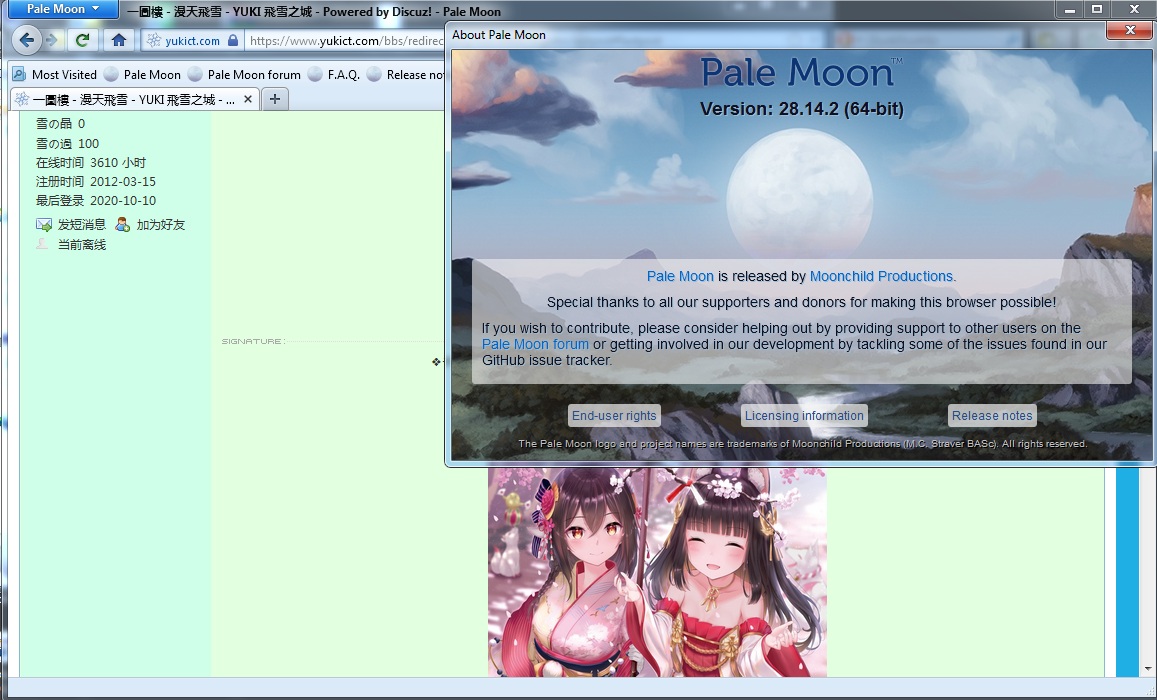
Task: Click the End-user rights button
Action: 614,415
